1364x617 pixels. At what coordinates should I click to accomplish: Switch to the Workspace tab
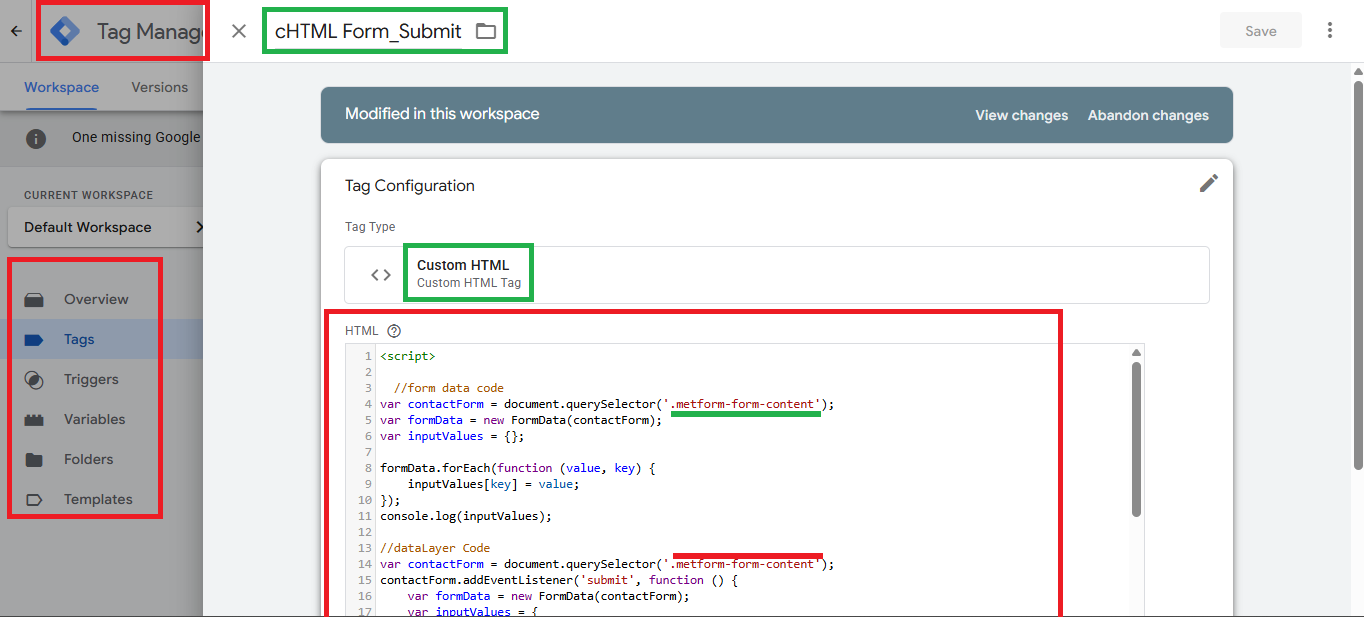[62, 87]
